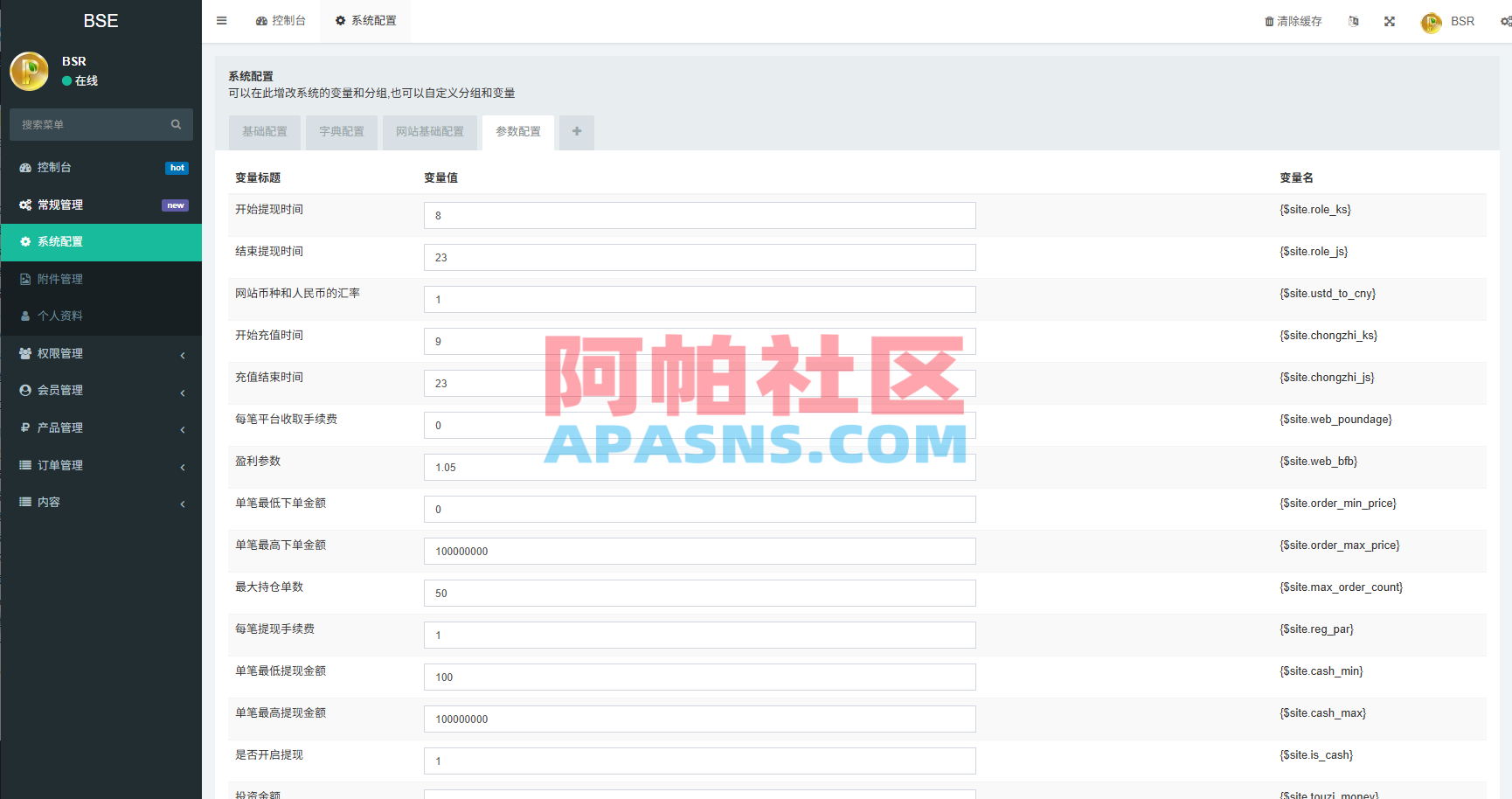Click the 最大持仓单数 input field

click(x=700, y=594)
